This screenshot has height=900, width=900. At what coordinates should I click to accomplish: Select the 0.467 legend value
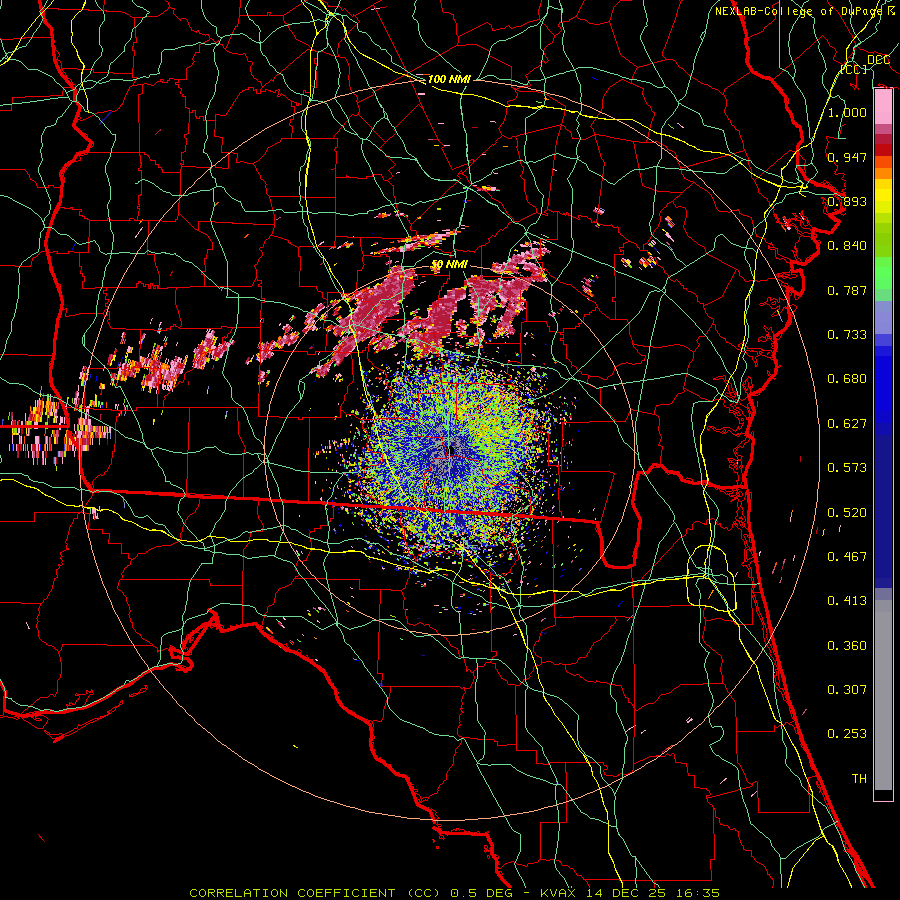click(847, 557)
